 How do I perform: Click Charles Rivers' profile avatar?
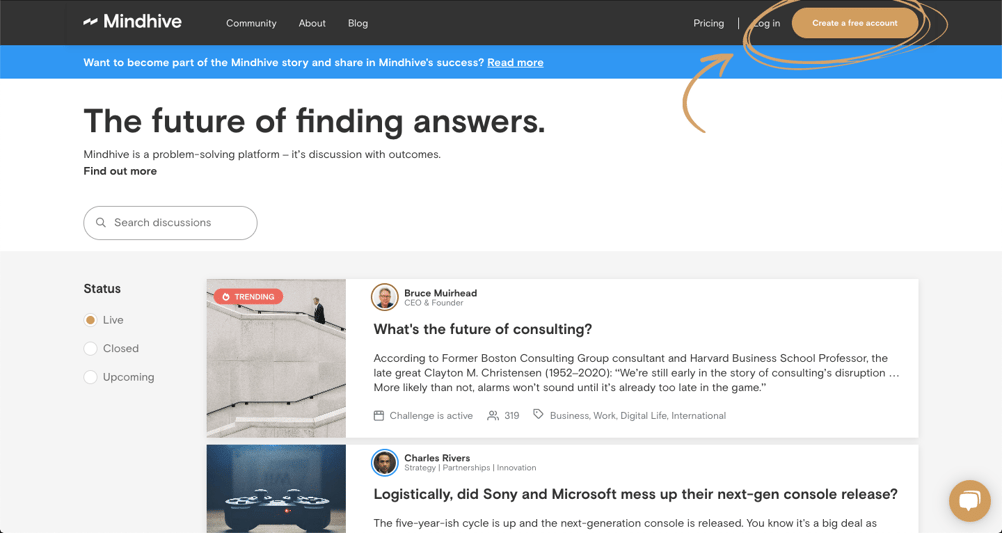(385, 462)
